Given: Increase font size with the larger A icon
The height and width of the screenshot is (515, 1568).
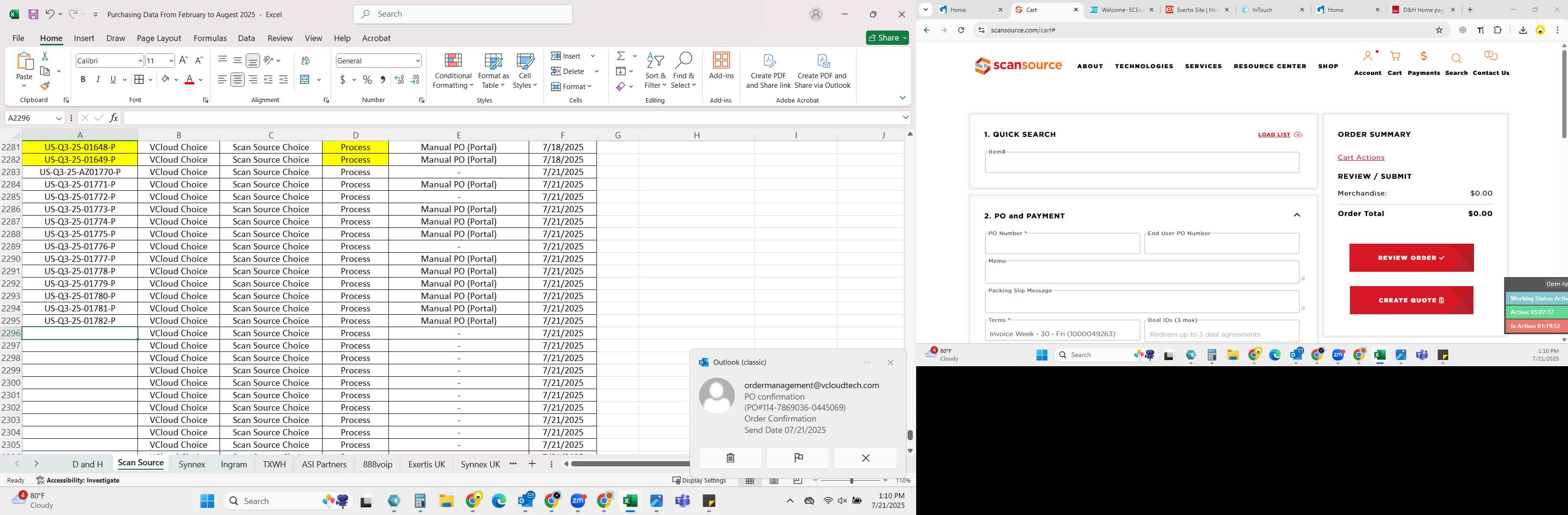Looking at the screenshot, I should 183,60.
